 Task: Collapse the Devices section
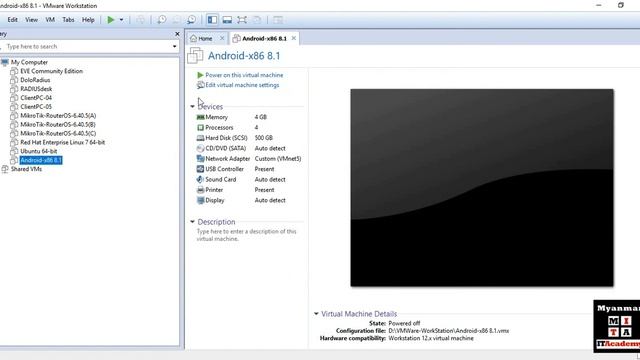[x=192, y=107]
